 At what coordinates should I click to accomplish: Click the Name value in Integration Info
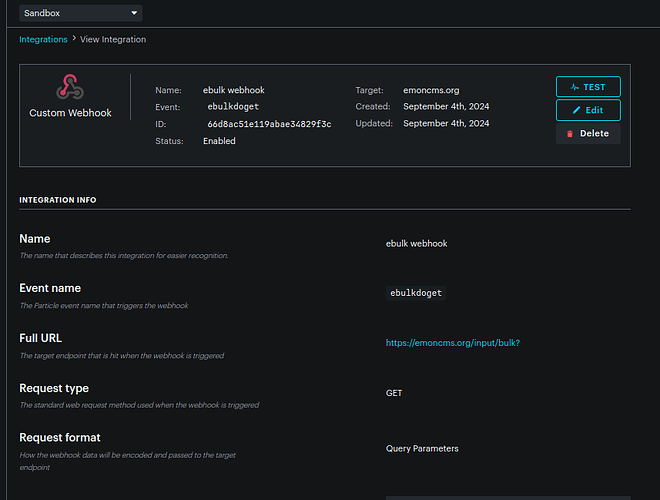tap(417, 244)
